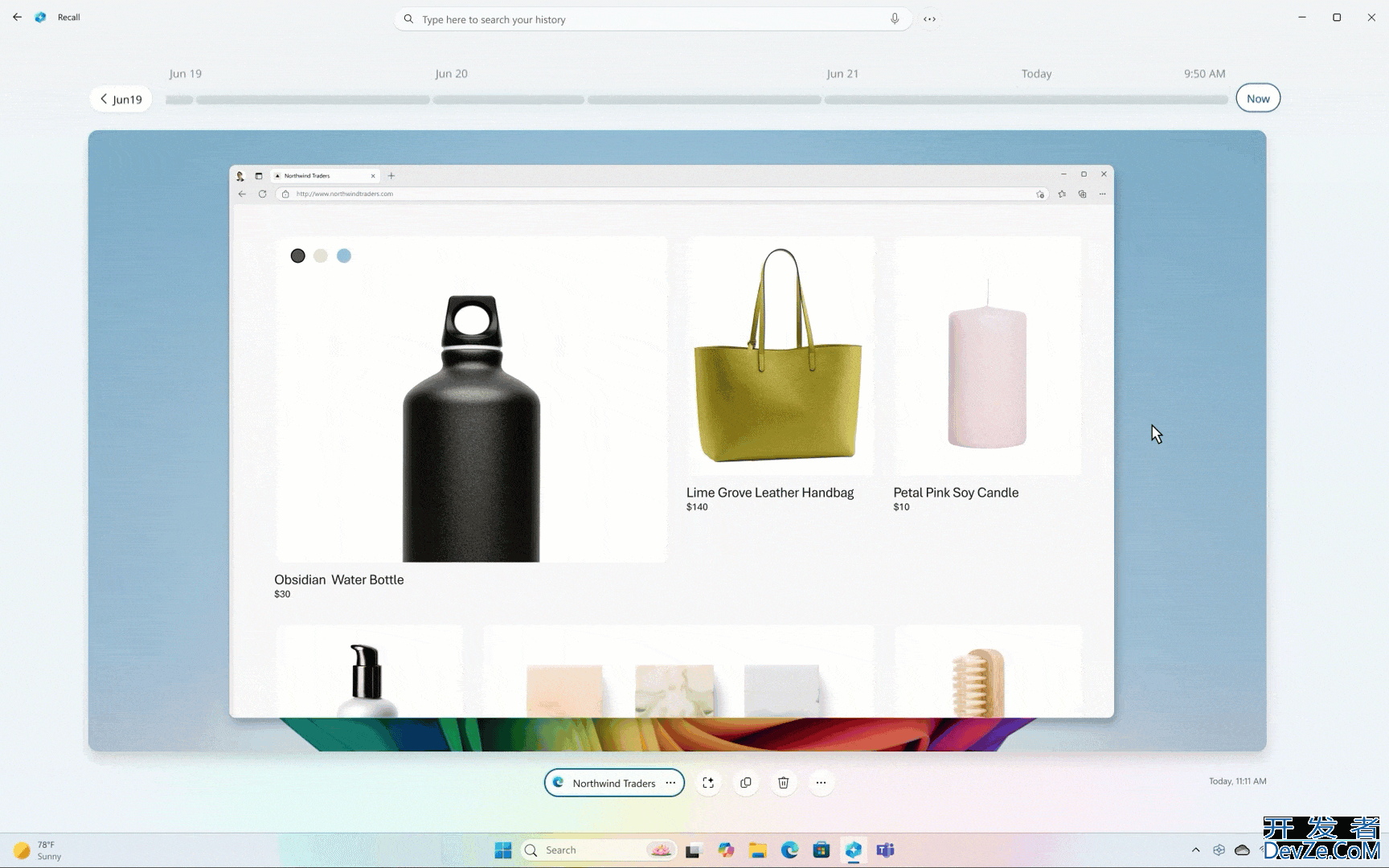The width and height of the screenshot is (1389, 868).
Task: Launch Copilot from taskbar
Action: (727, 850)
